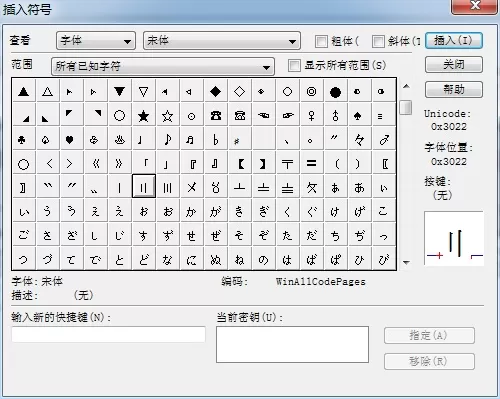Click the symbol grid scrollbar thumb
The height and width of the screenshot is (399, 500).
[x=406, y=107]
